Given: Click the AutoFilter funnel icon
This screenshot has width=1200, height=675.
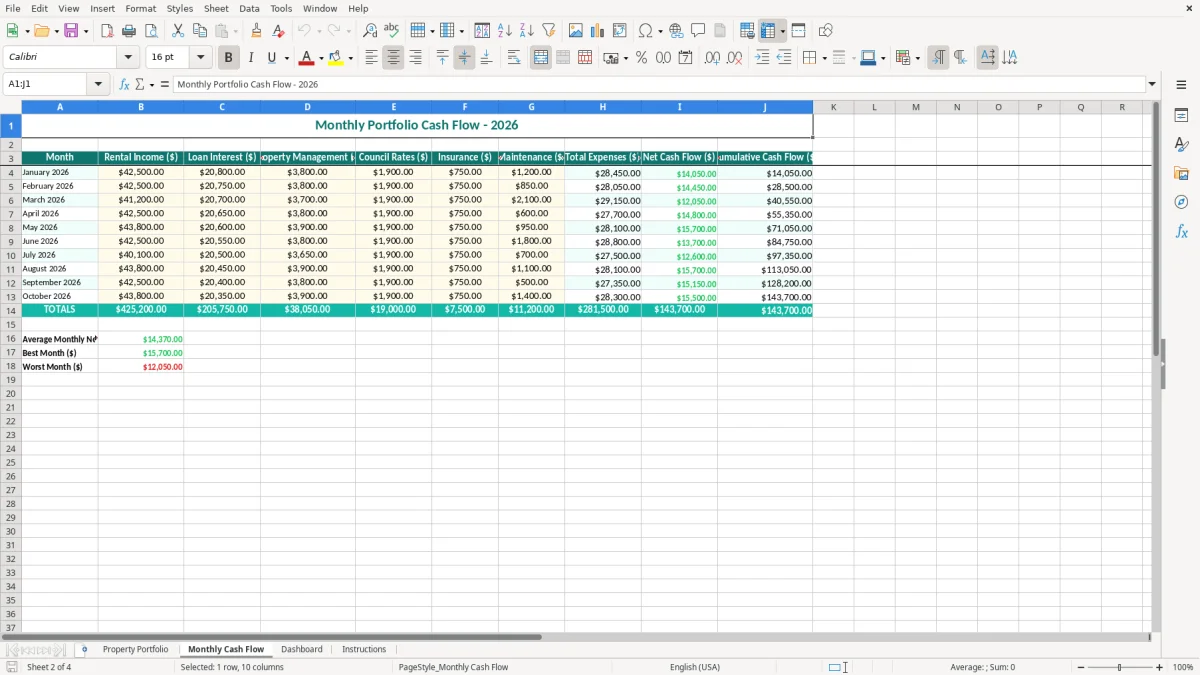Looking at the screenshot, I should coord(549,31).
